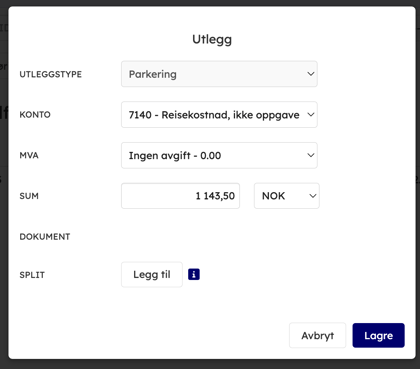Click the chevron arrow on the MVA field
Viewport: 420px width, 369px height.
(x=311, y=155)
